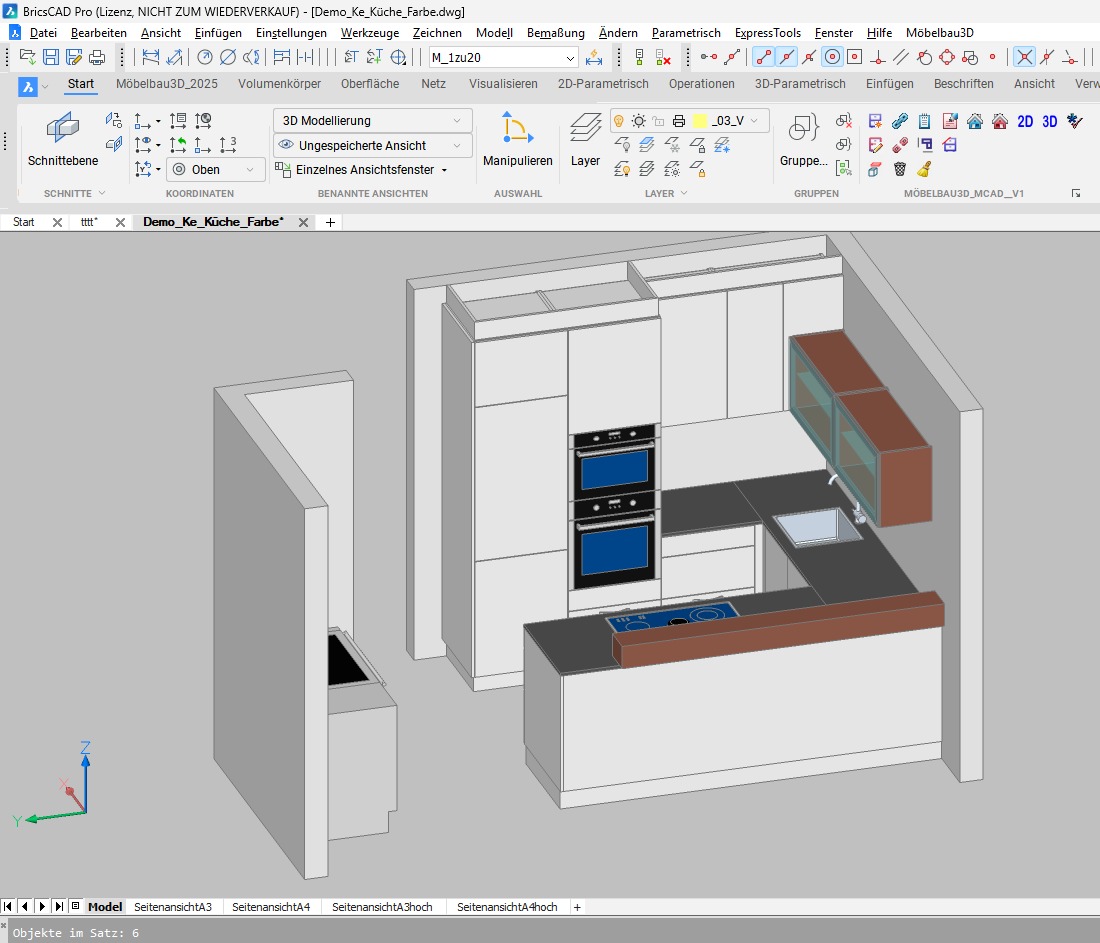Viewport: 1100px width, 943px height.
Task: Click the broom cleanup icon
Action: click(924, 169)
